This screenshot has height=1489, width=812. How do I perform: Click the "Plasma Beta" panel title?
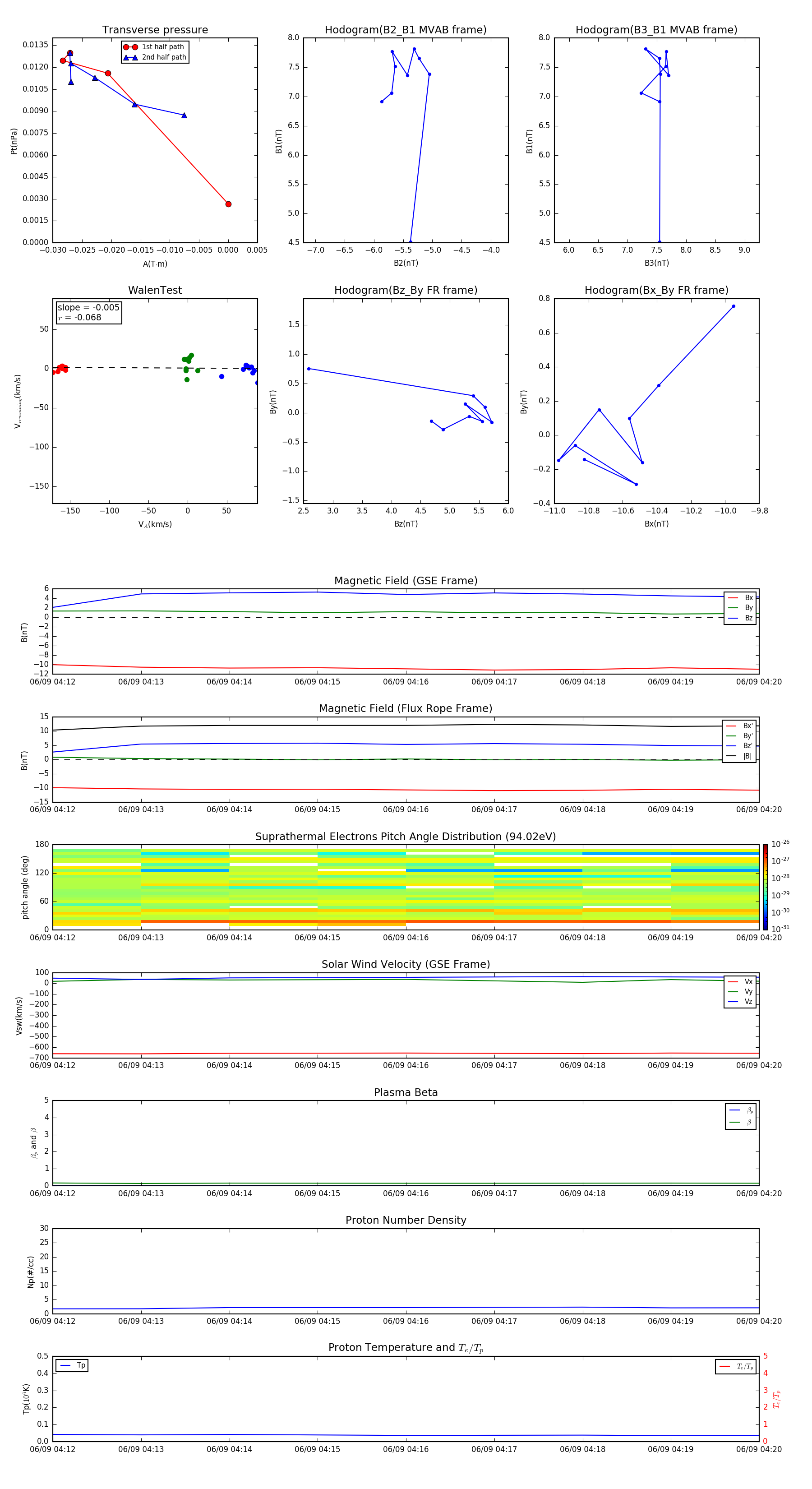pyautogui.click(x=406, y=1092)
